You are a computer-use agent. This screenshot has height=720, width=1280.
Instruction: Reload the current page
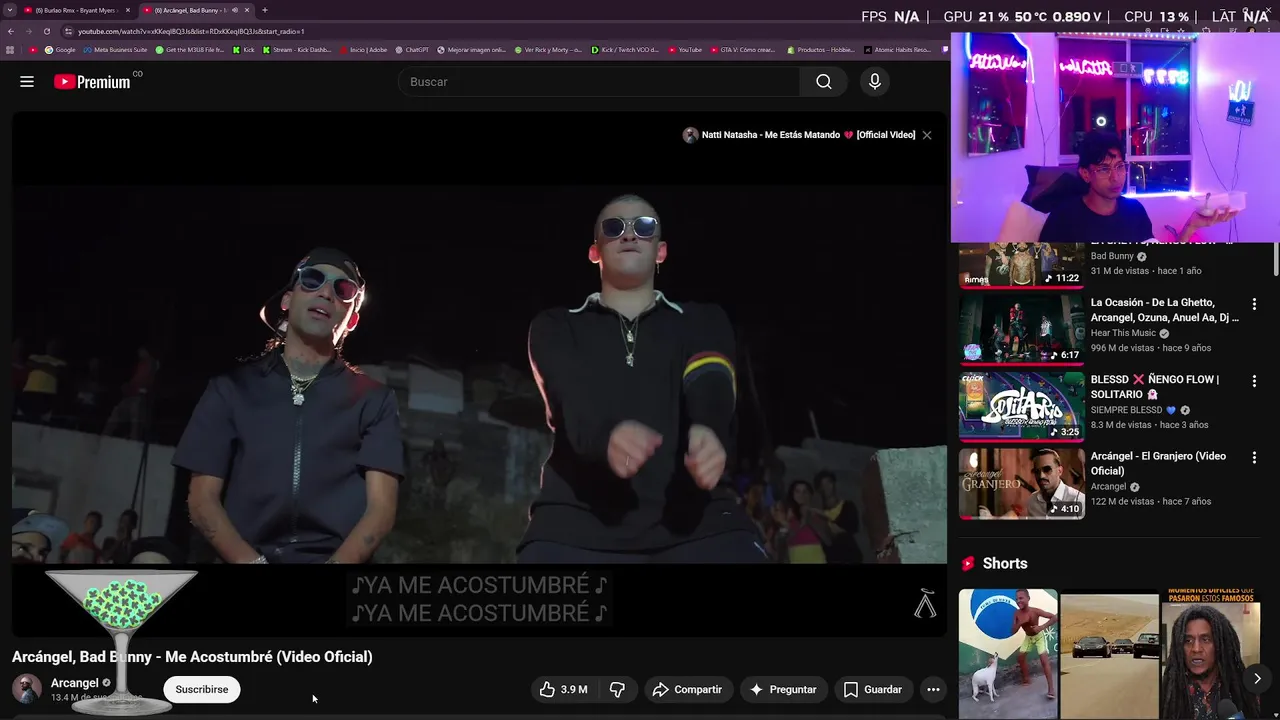(x=46, y=31)
